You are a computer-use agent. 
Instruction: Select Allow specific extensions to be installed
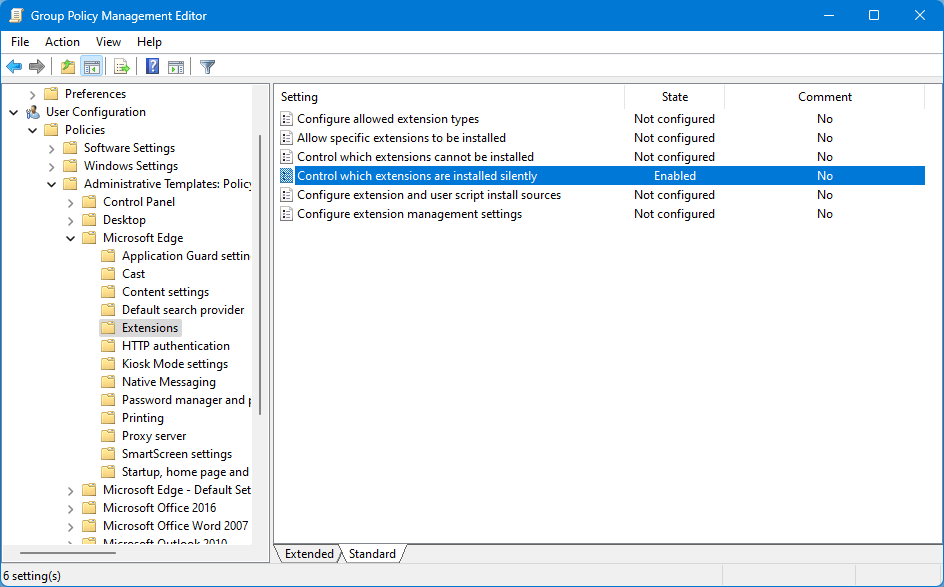[402, 138]
